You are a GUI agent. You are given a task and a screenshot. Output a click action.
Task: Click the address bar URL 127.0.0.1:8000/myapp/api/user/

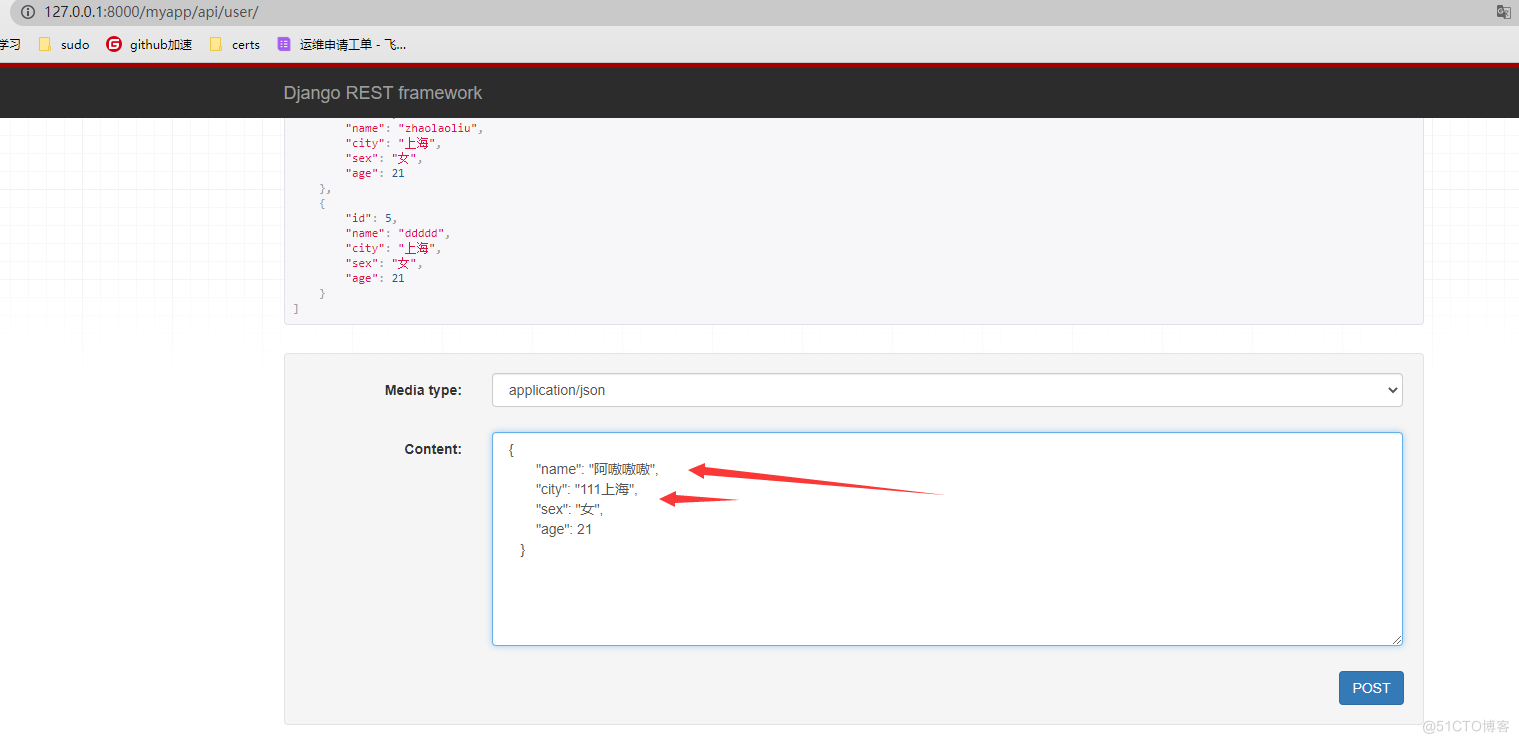click(151, 12)
